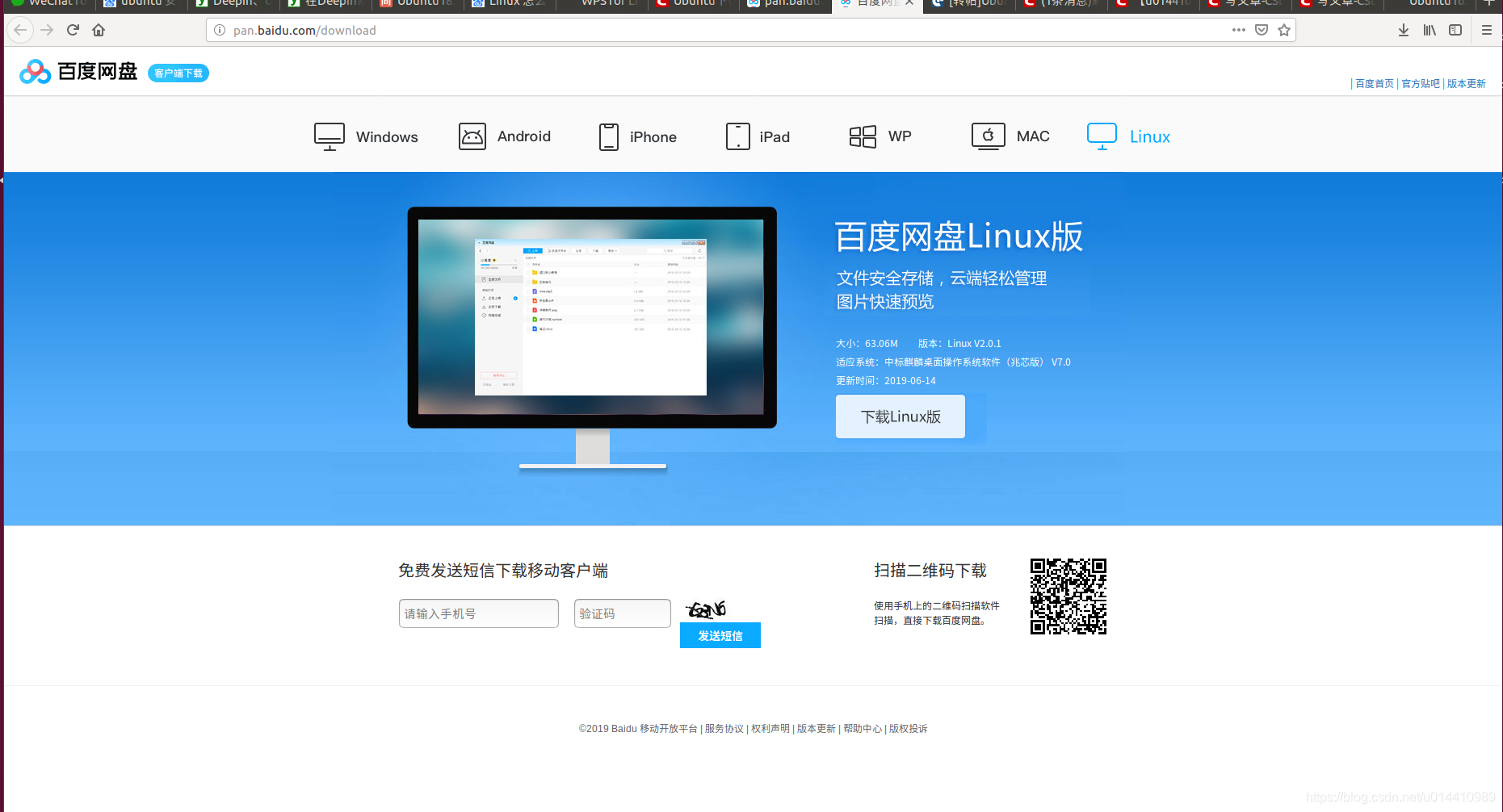Click the 发送短信 send SMS button
Screen dimensions: 1503x812
pos(720,635)
